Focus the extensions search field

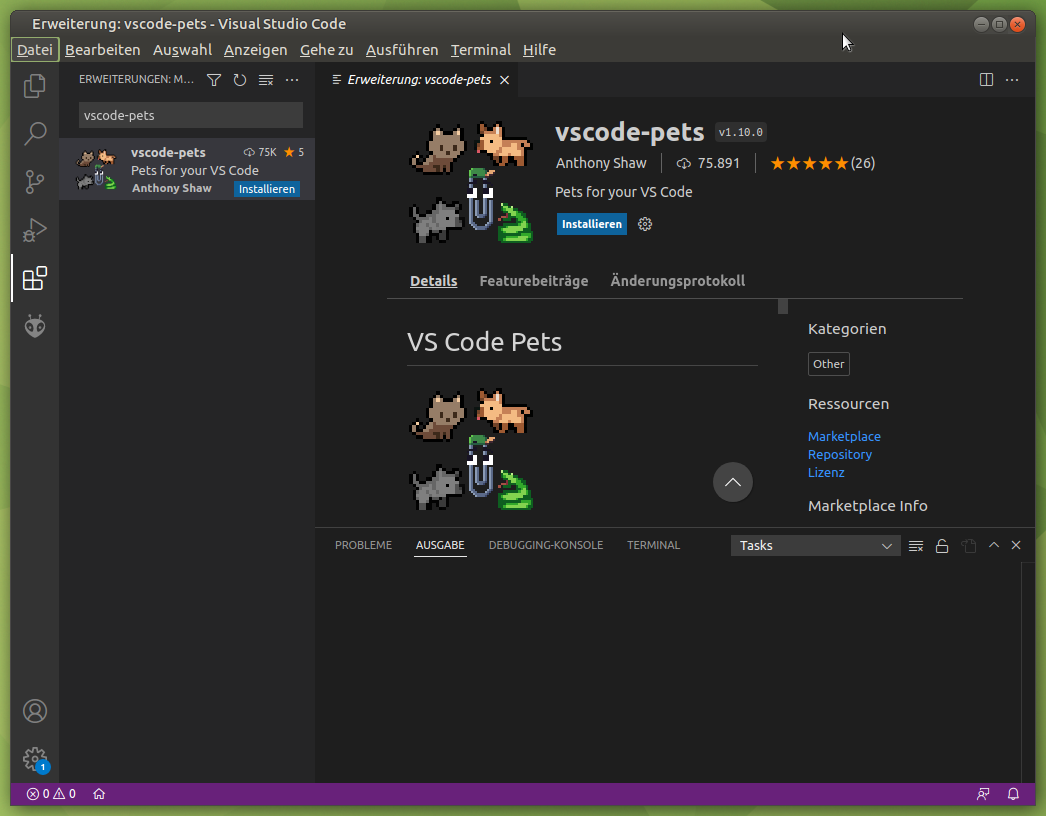(x=191, y=115)
